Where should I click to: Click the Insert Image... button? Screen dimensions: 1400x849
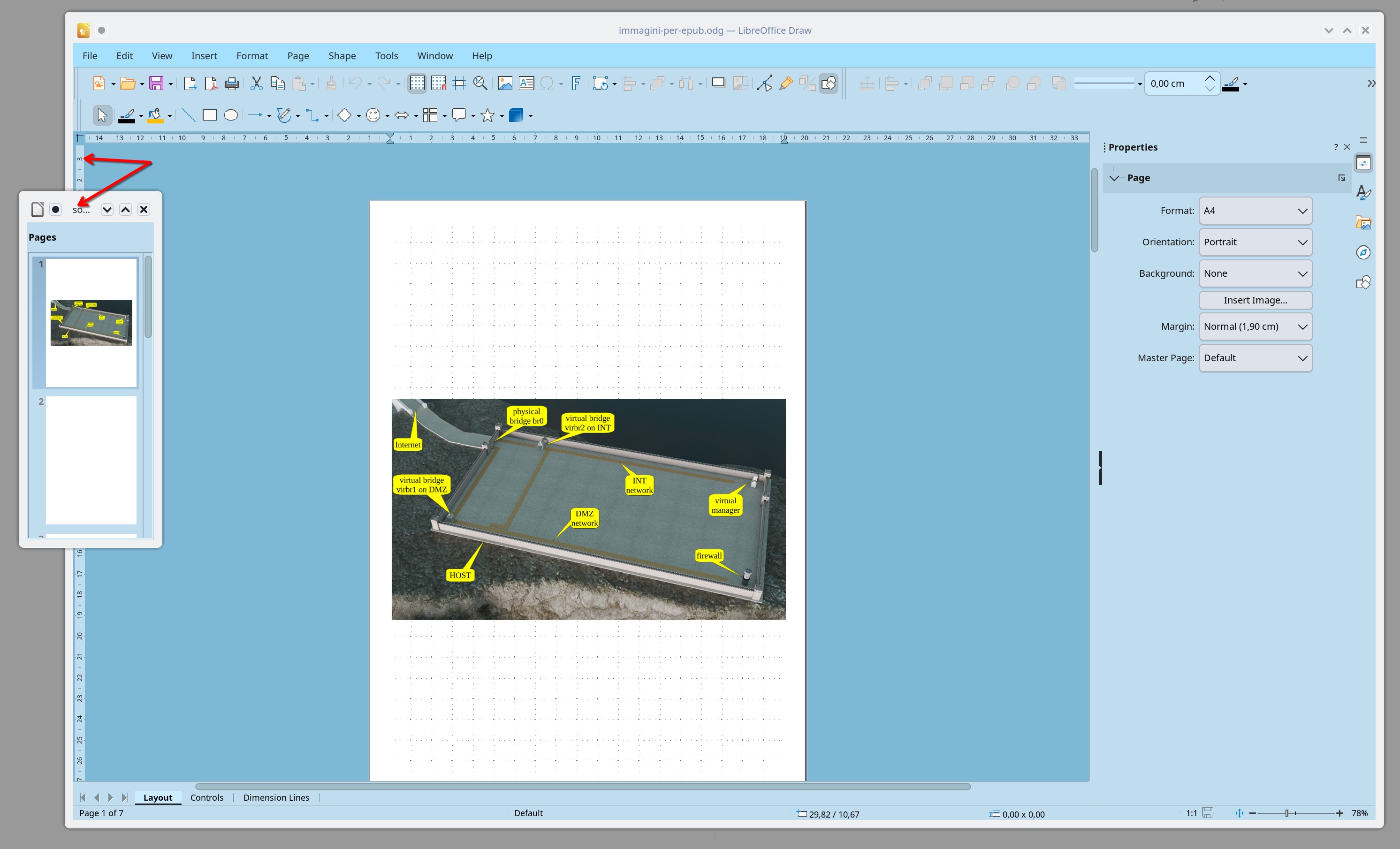1255,300
